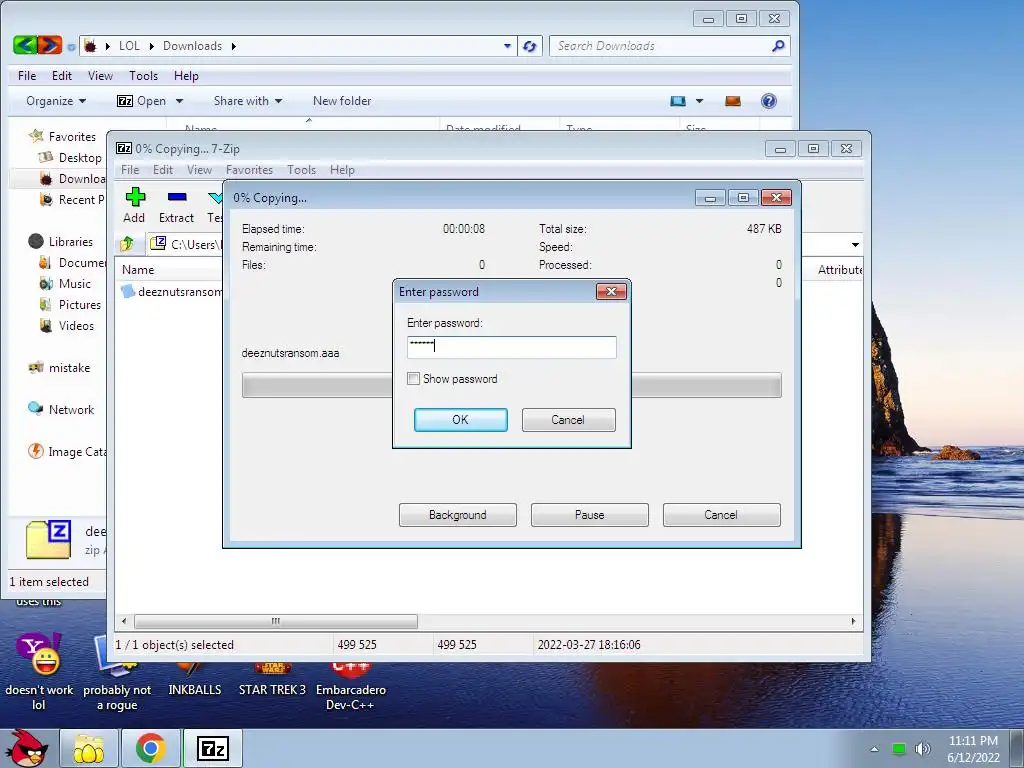This screenshot has width=1024, height=768.
Task: Sort by Name column in 7-Zip
Action: pyautogui.click(x=138, y=270)
